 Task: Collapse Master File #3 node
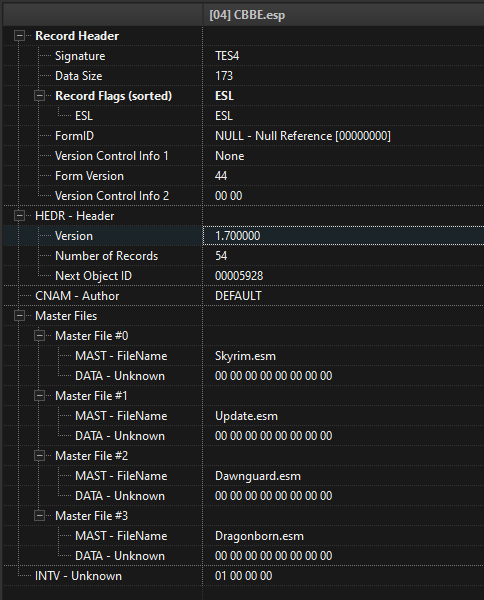[x=39, y=516]
